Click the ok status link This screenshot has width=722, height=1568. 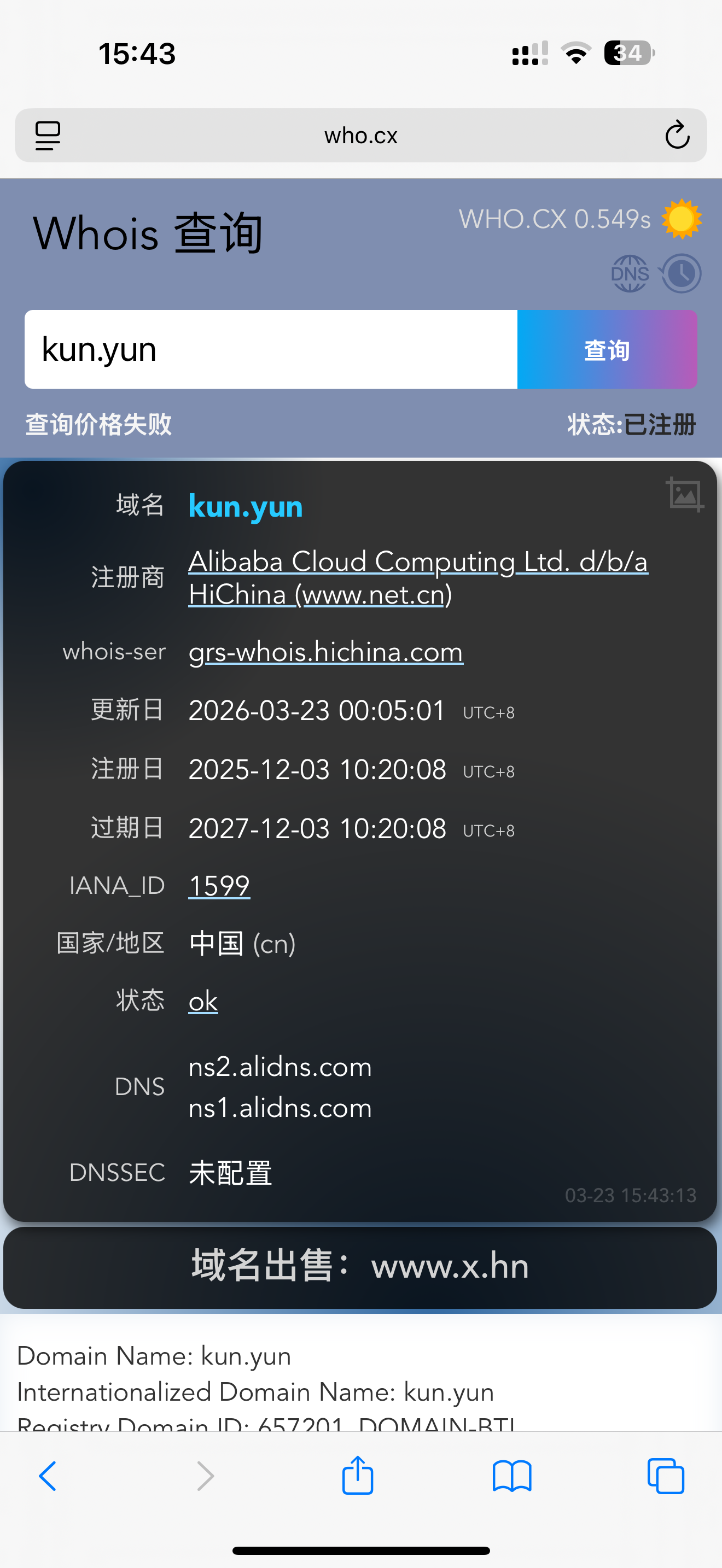(203, 1001)
